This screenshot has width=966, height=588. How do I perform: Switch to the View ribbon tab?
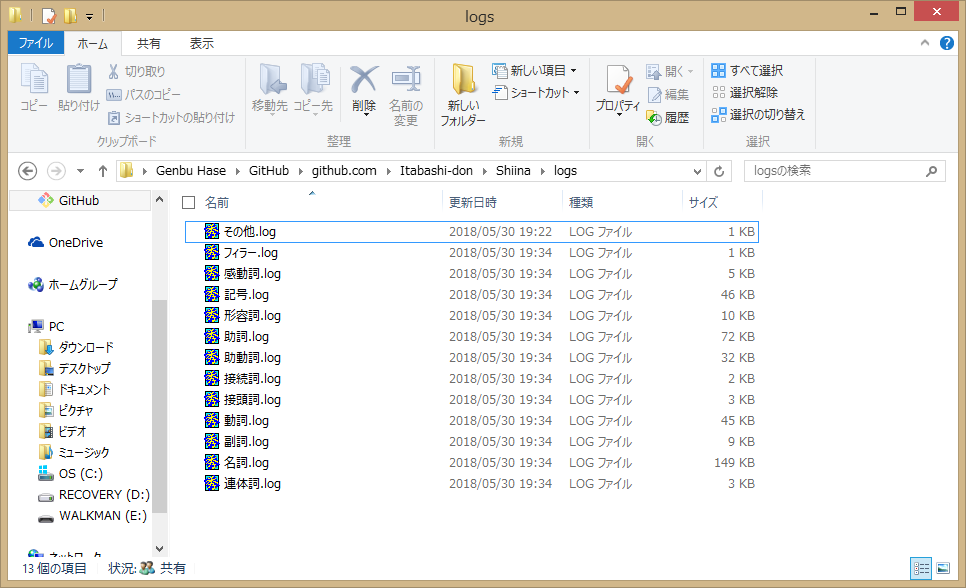click(202, 44)
